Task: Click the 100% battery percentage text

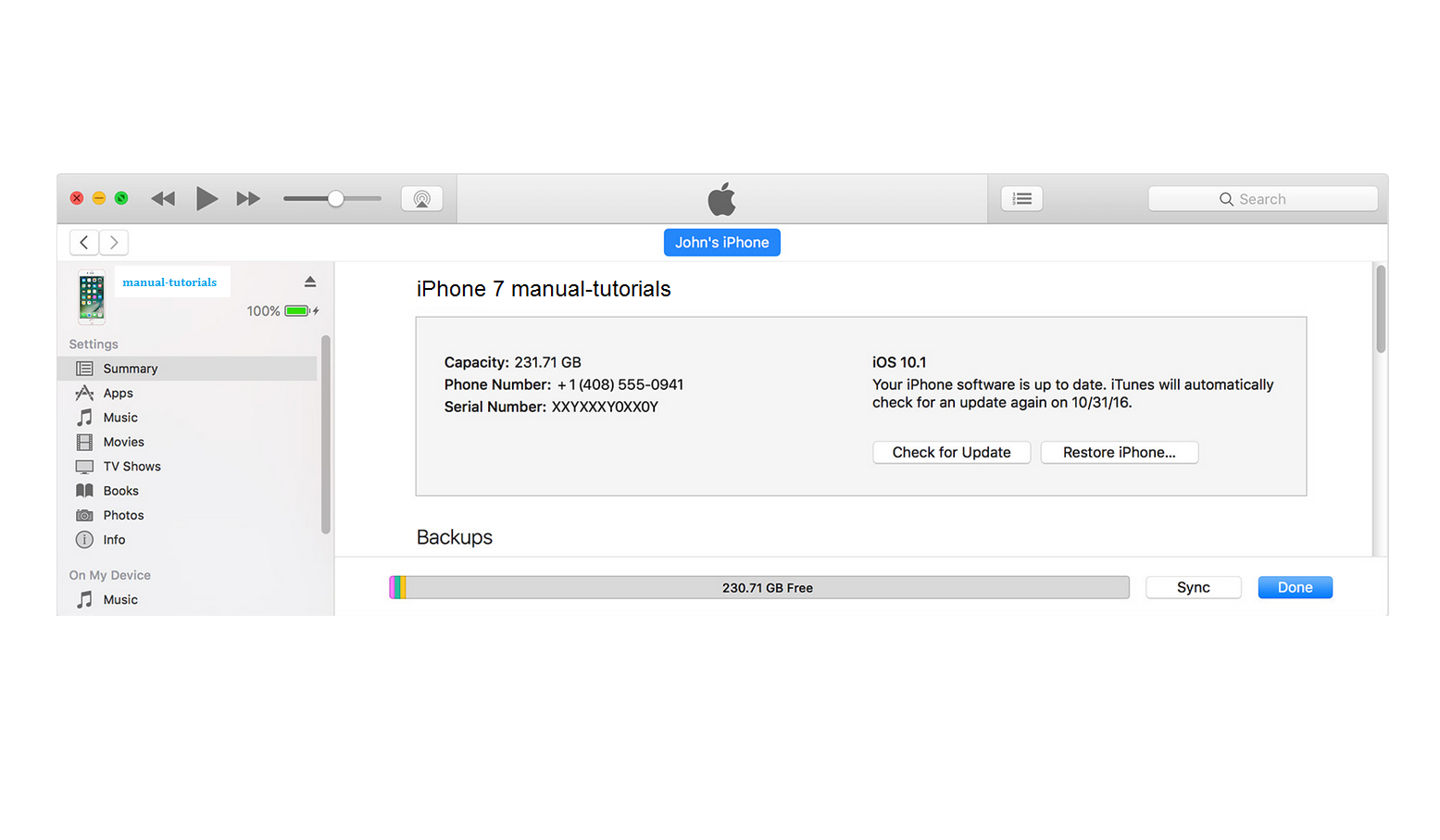Action: pos(263,311)
